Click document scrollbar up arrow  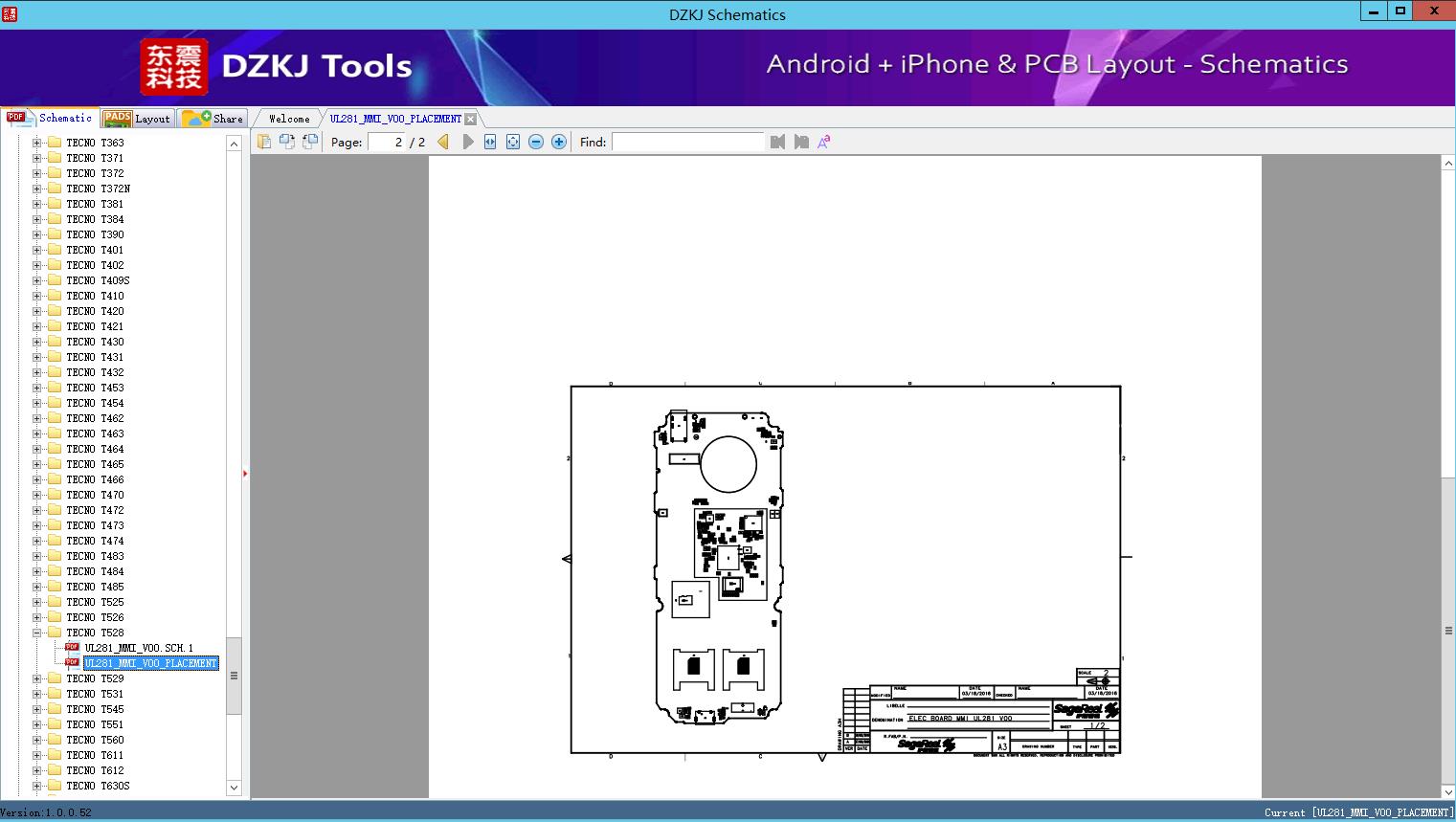tap(1448, 164)
